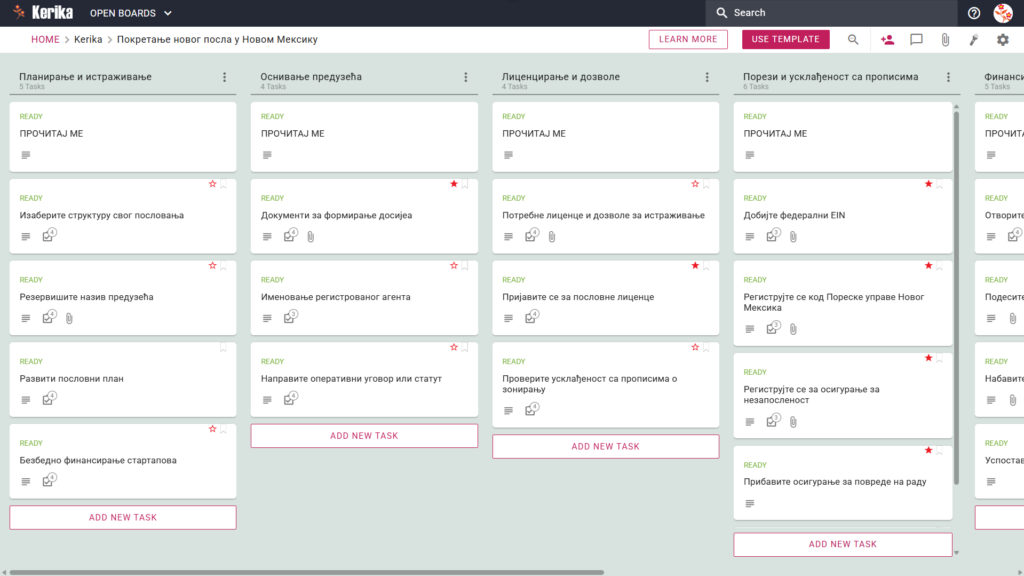The image size is (1024, 576).
Task: Open board attachments paperclip icon
Action: (x=945, y=40)
